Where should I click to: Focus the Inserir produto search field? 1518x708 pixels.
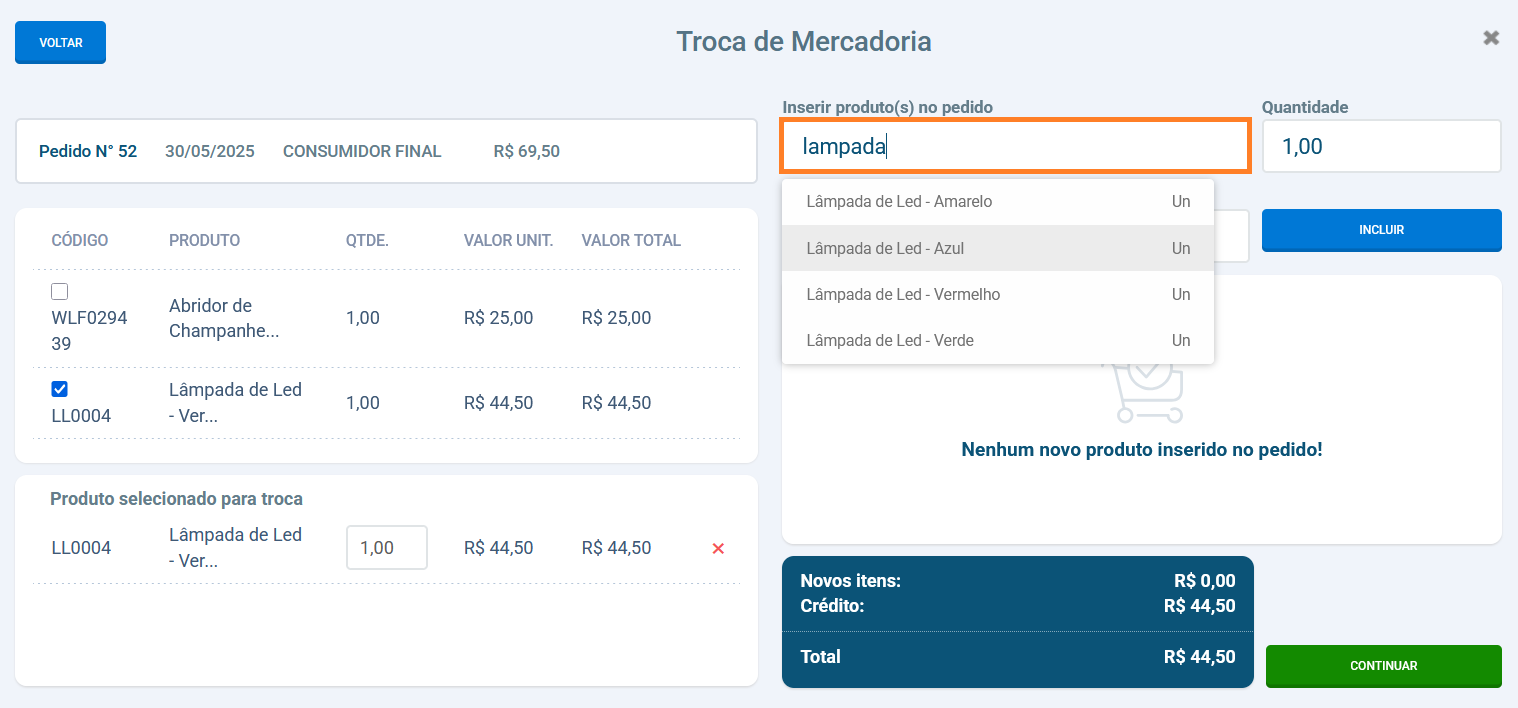tap(1015, 146)
